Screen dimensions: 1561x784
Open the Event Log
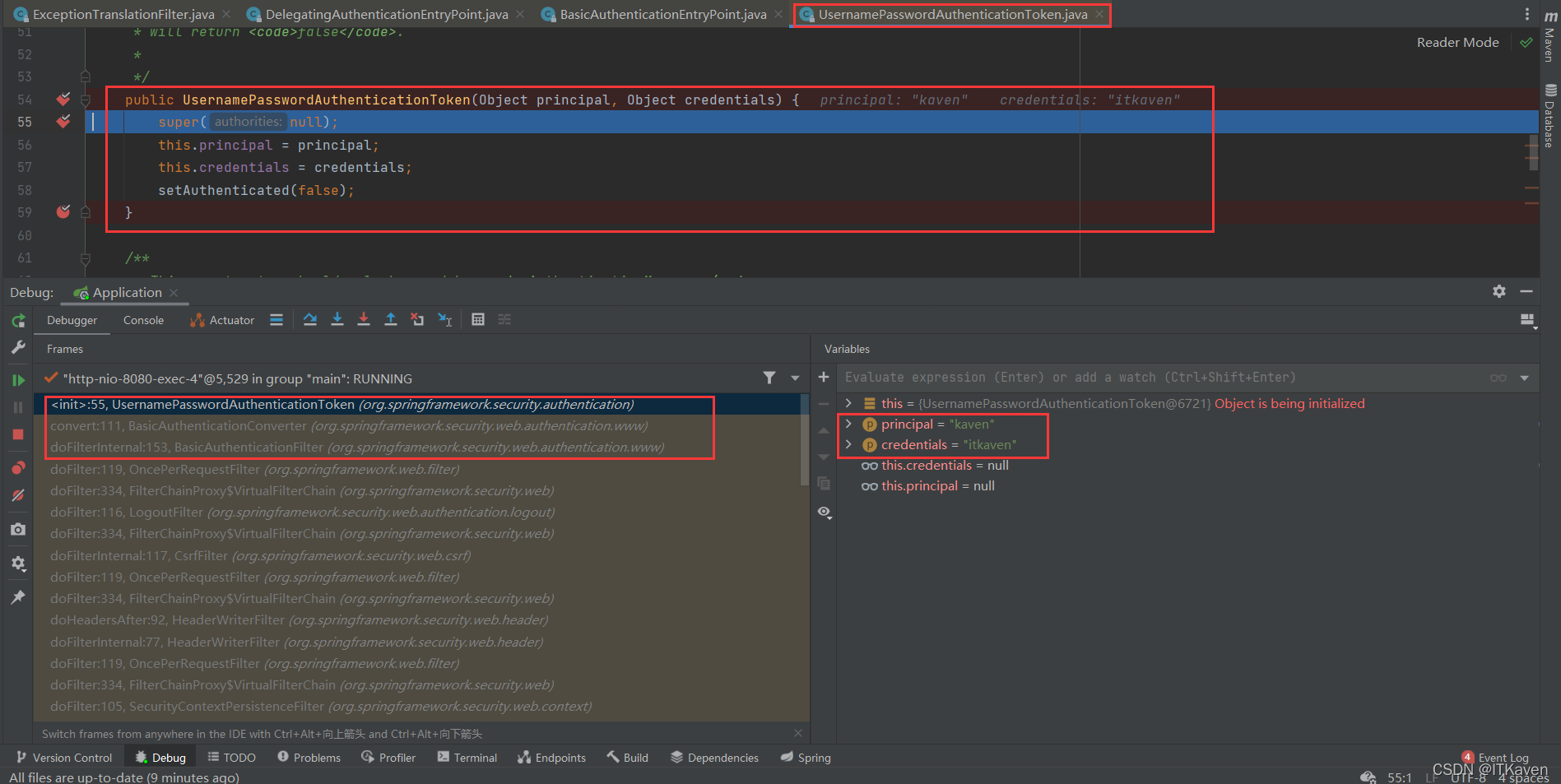pos(1496,758)
